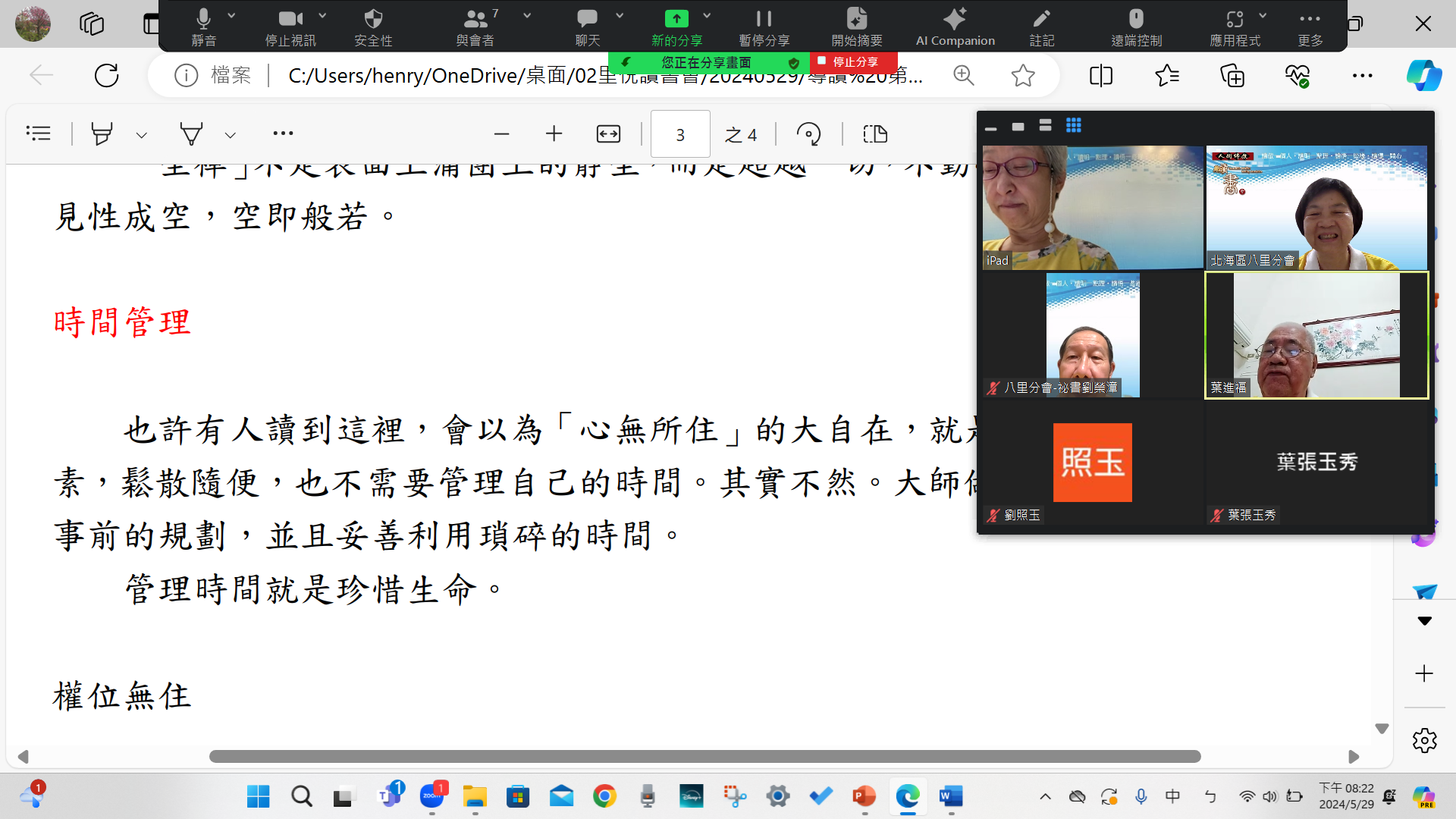The width and height of the screenshot is (1456, 819).
Task: Select the 劉照玉 participant tile
Action: click(1093, 463)
